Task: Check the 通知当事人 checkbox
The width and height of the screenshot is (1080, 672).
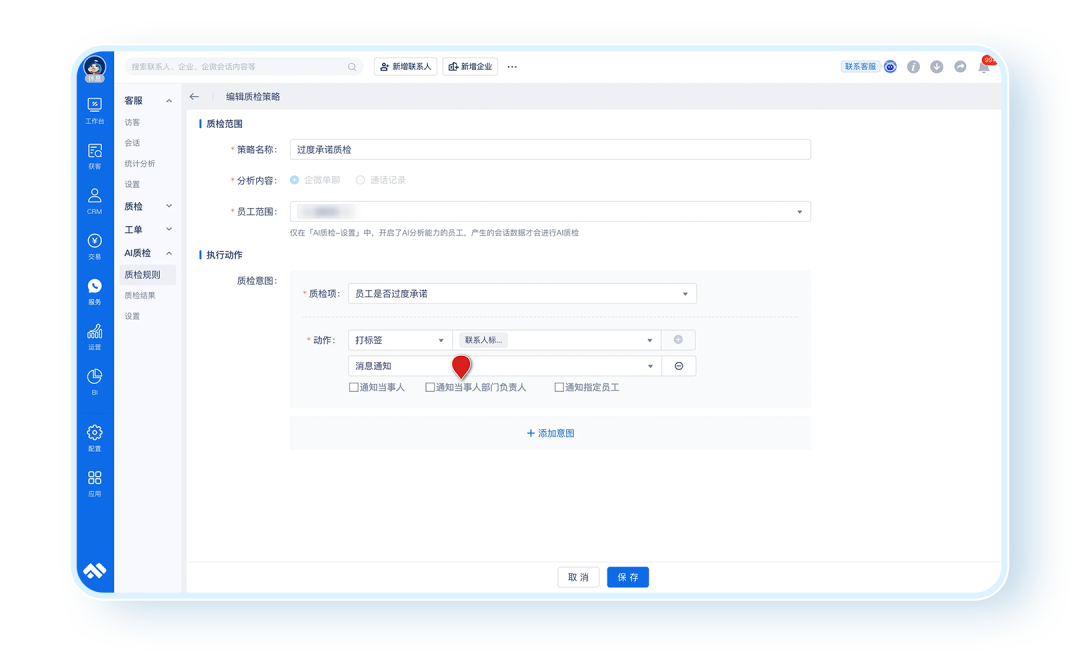Action: [353, 387]
